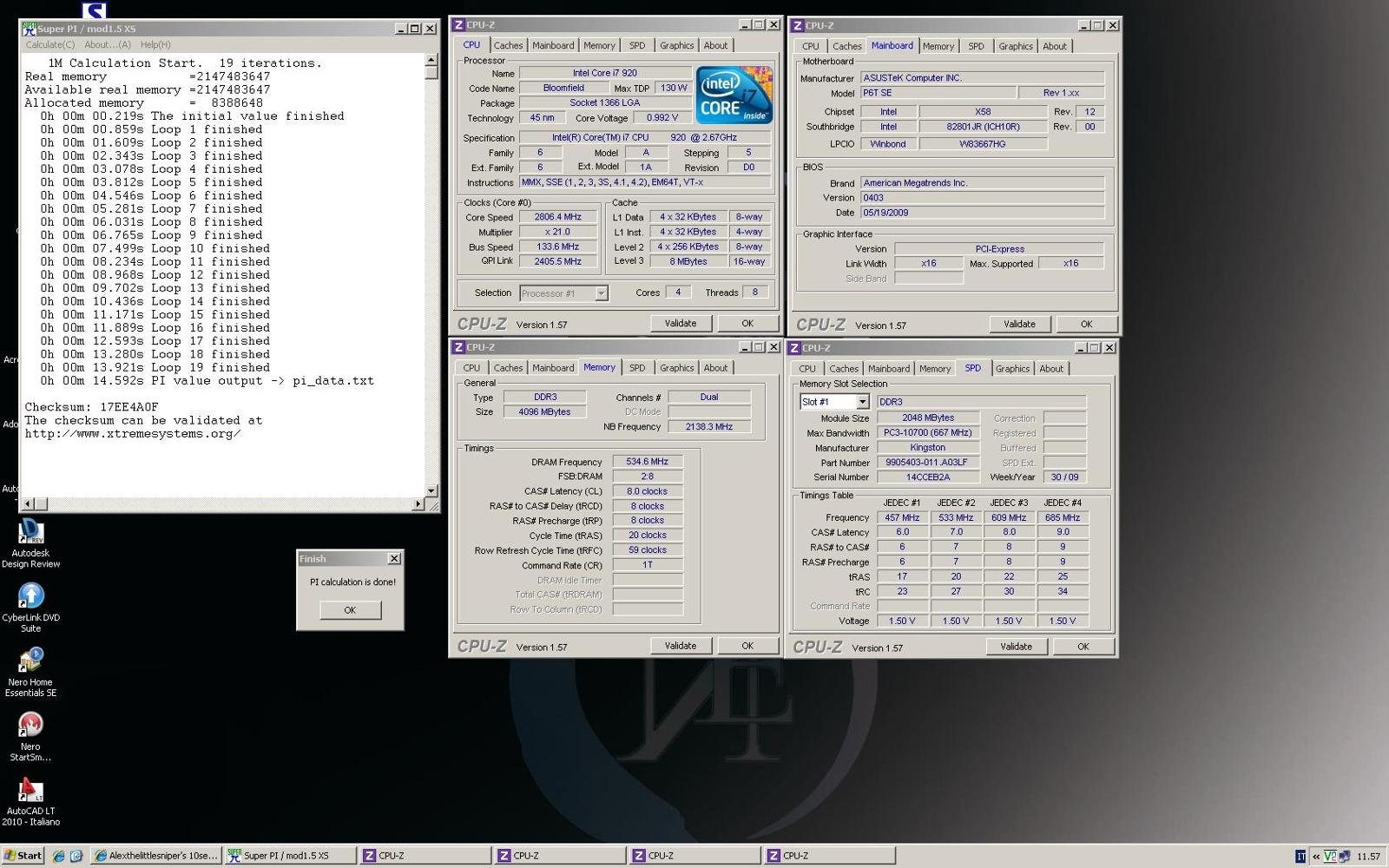The image size is (1389, 868).
Task: Click the Super PI horizontal scrollbar left arrow
Action: click(x=28, y=504)
